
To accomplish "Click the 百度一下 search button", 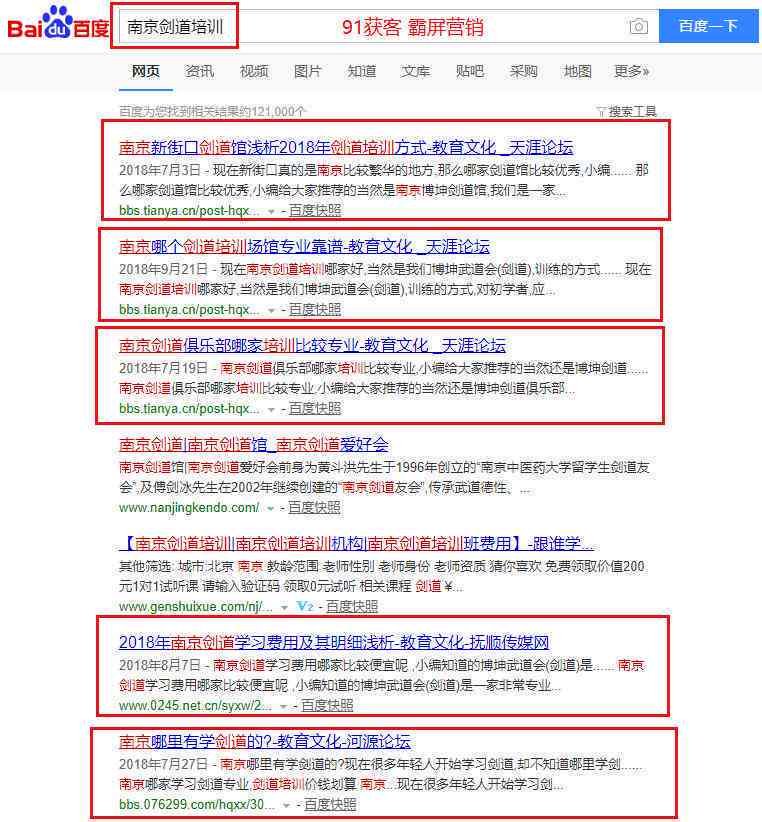I will (x=709, y=26).
